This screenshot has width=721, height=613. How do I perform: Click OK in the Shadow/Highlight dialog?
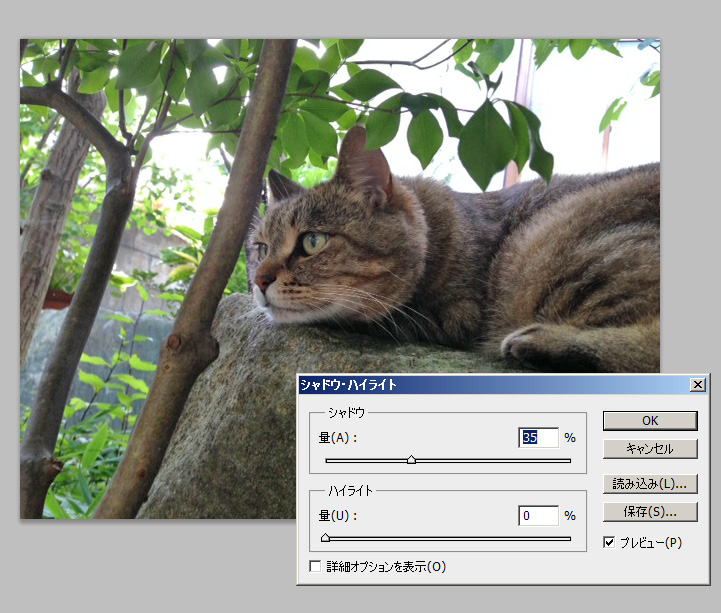pos(650,421)
